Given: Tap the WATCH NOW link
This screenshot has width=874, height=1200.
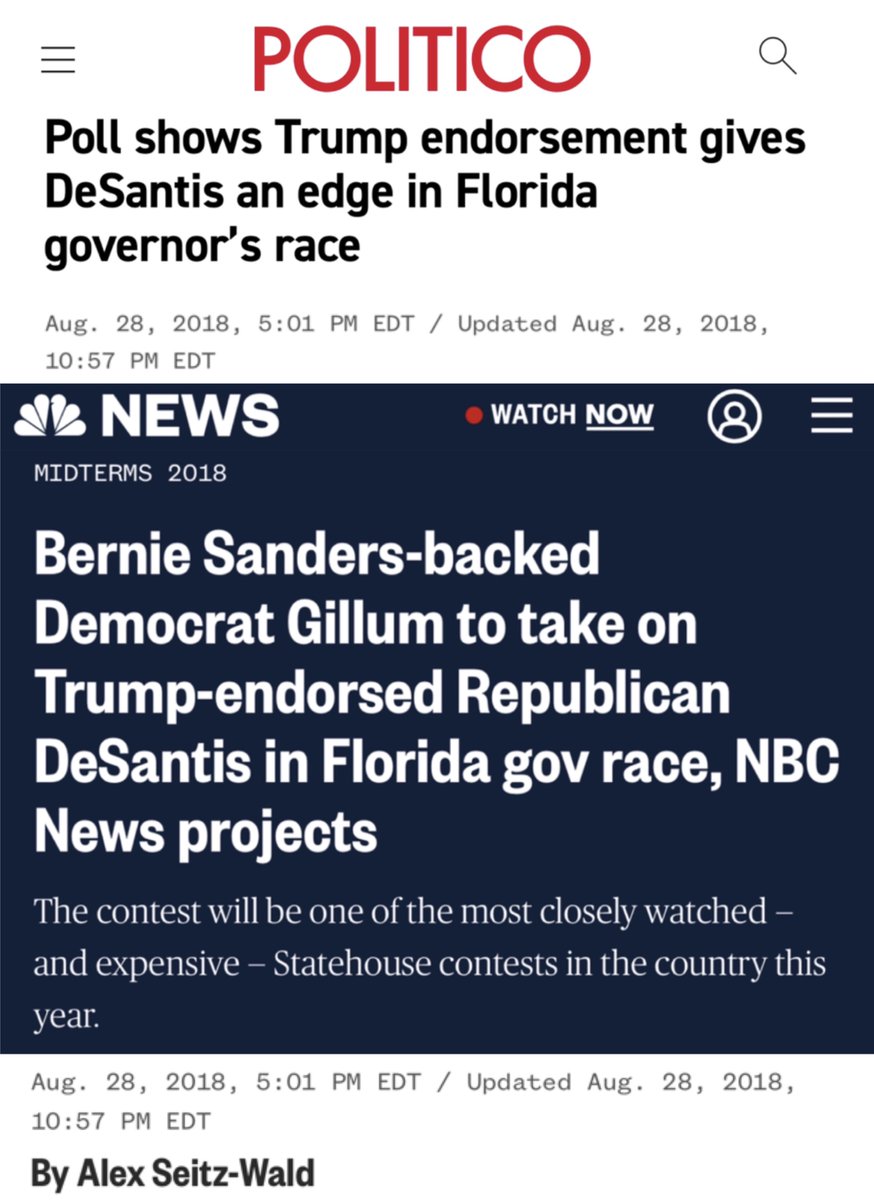Looking at the screenshot, I should pos(571,415).
